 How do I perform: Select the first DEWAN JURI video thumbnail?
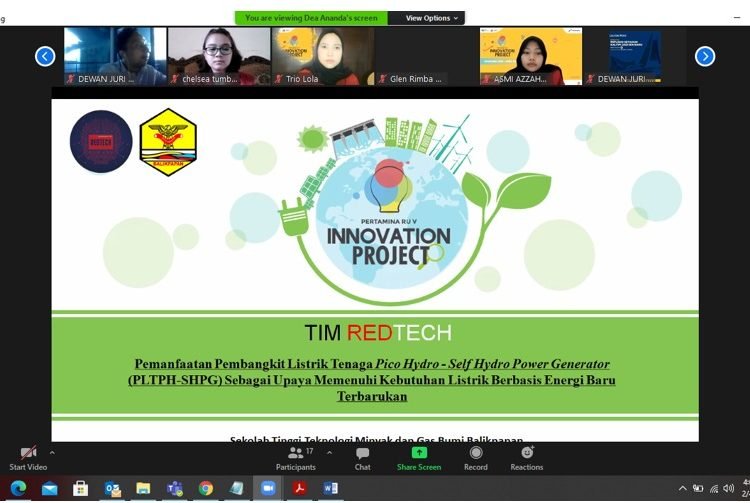click(x=115, y=56)
